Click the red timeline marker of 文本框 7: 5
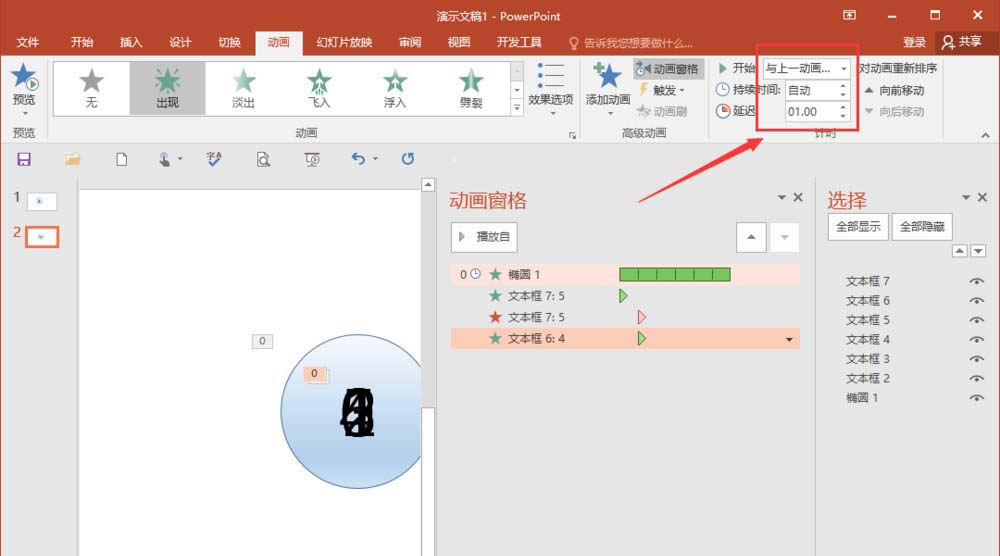Screen dimensions: 1000x556 pos(642,317)
